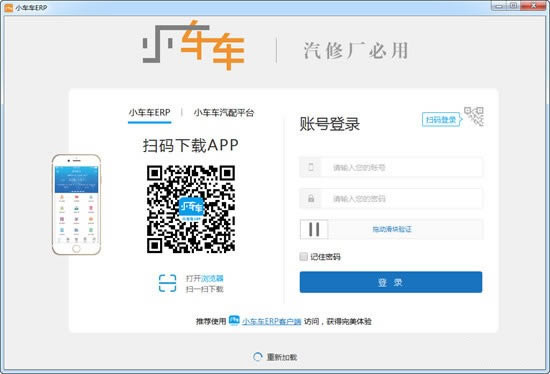Open the 小车车汽配平台 tab
Screen dimensions: 550x374
click(224, 113)
